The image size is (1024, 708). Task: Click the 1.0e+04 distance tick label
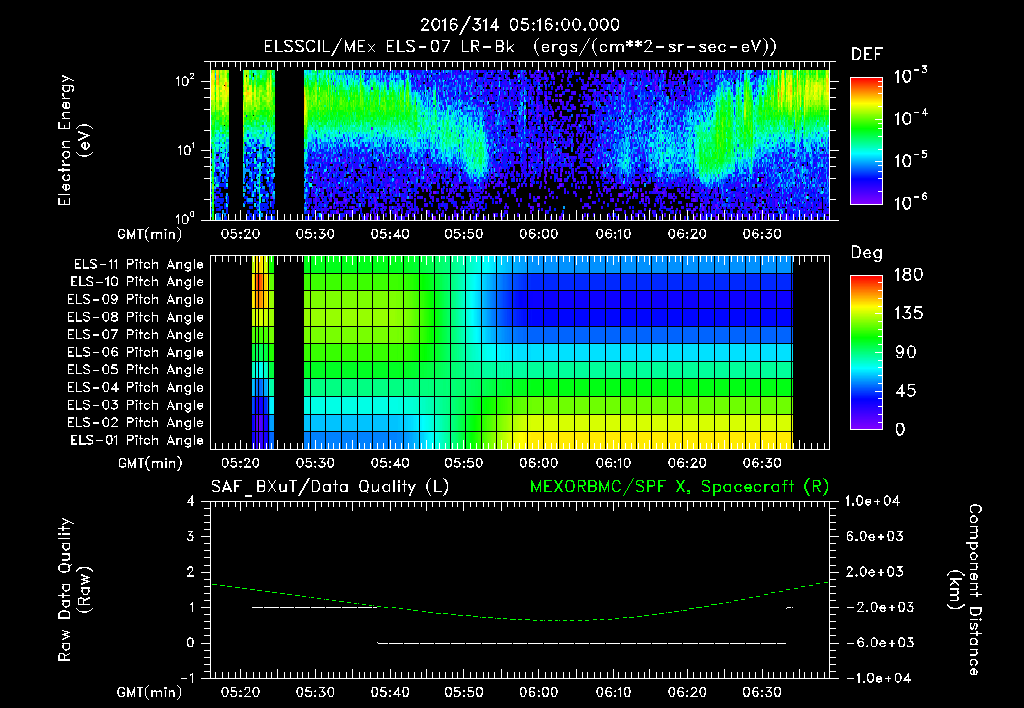(x=872, y=501)
